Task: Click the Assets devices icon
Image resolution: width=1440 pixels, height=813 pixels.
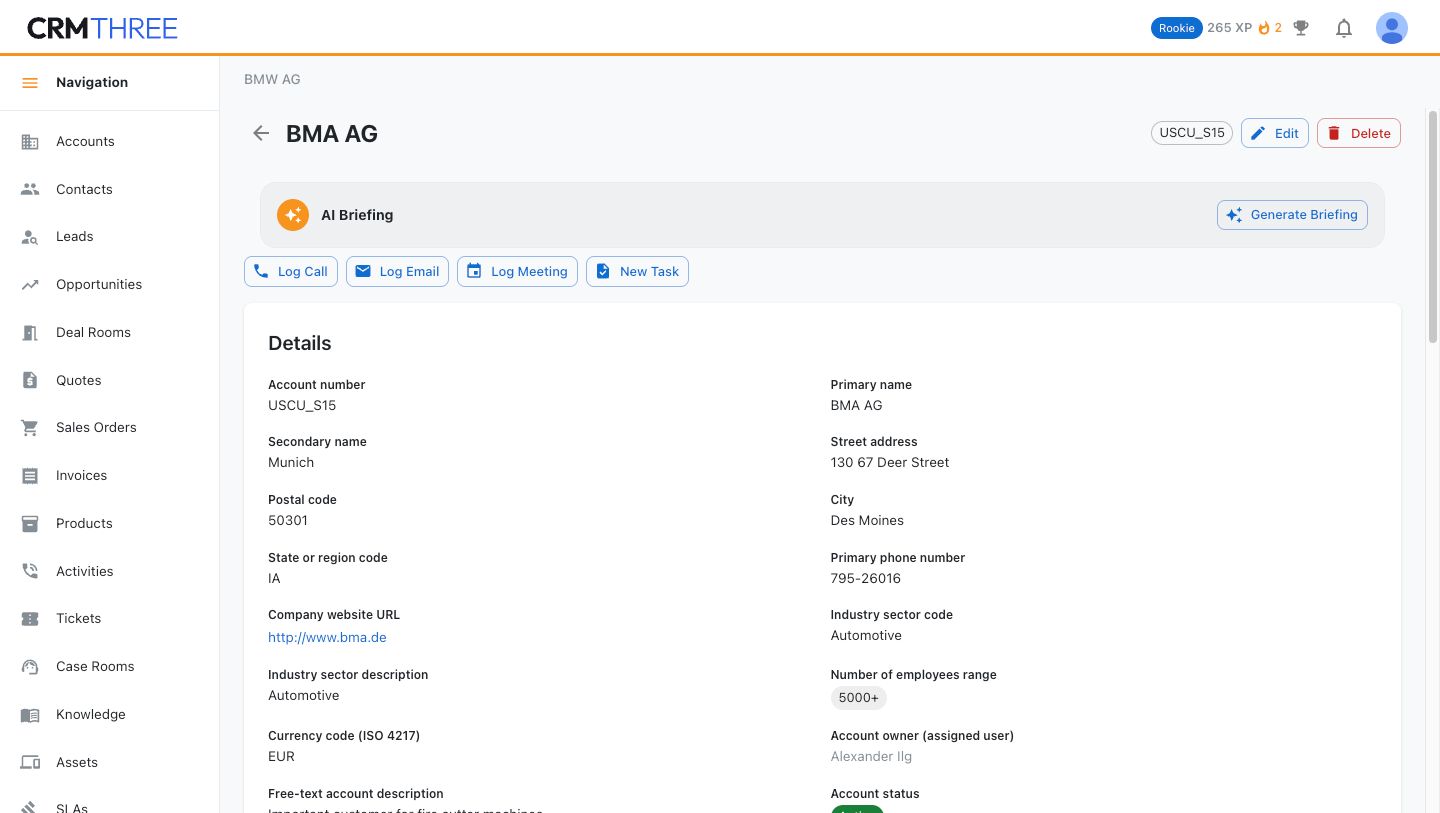Action: pyautogui.click(x=30, y=762)
